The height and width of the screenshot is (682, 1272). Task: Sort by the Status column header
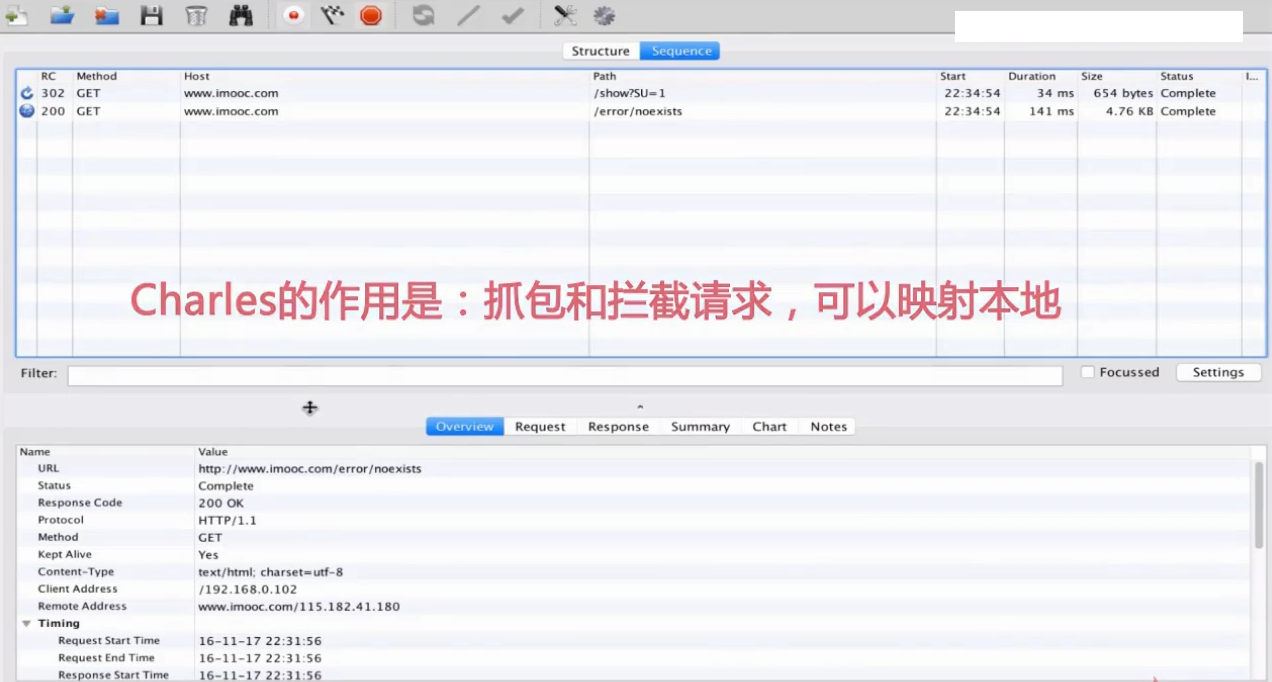pos(1199,76)
